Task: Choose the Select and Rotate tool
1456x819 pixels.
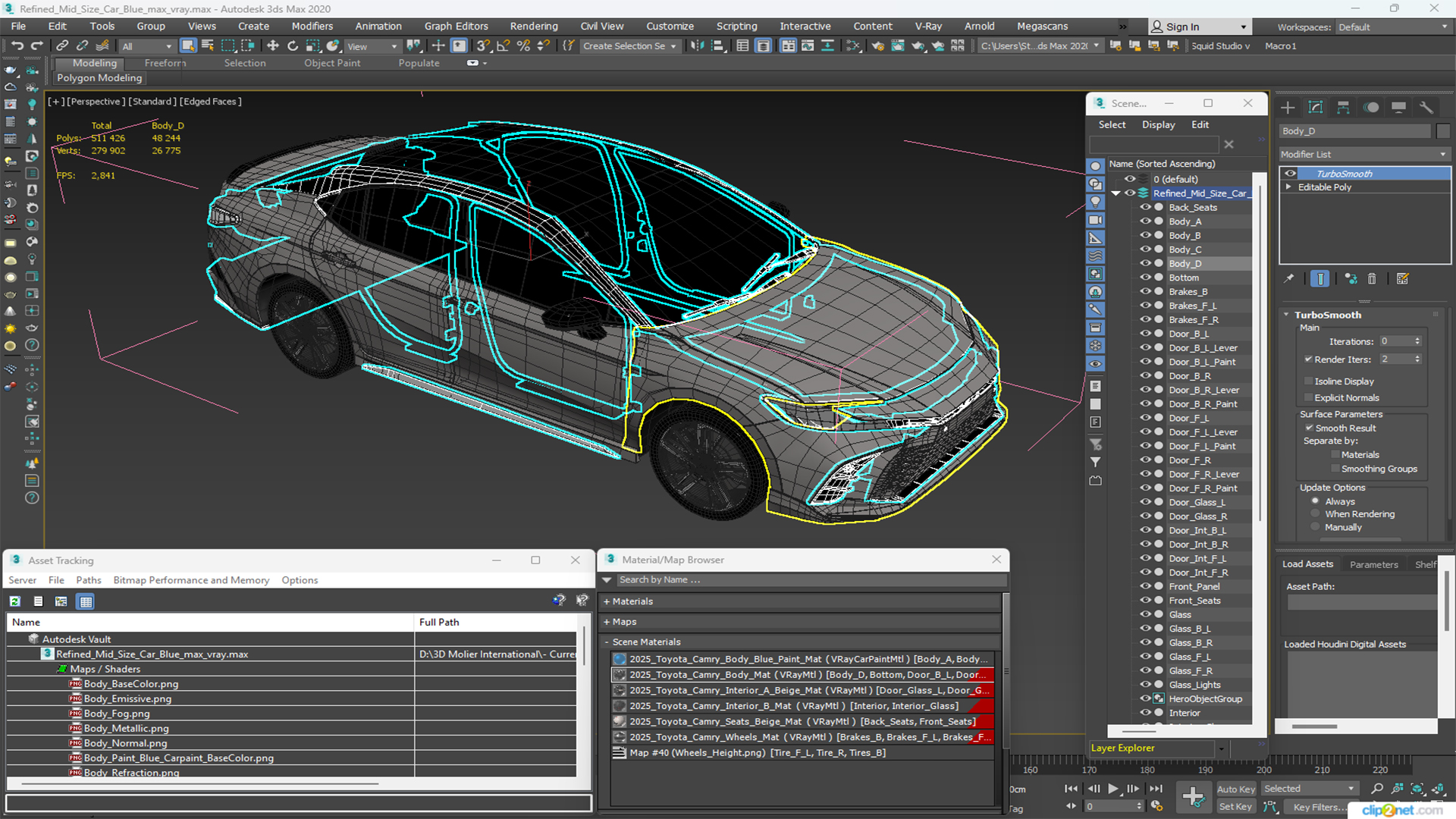Action: coord(293,46)
